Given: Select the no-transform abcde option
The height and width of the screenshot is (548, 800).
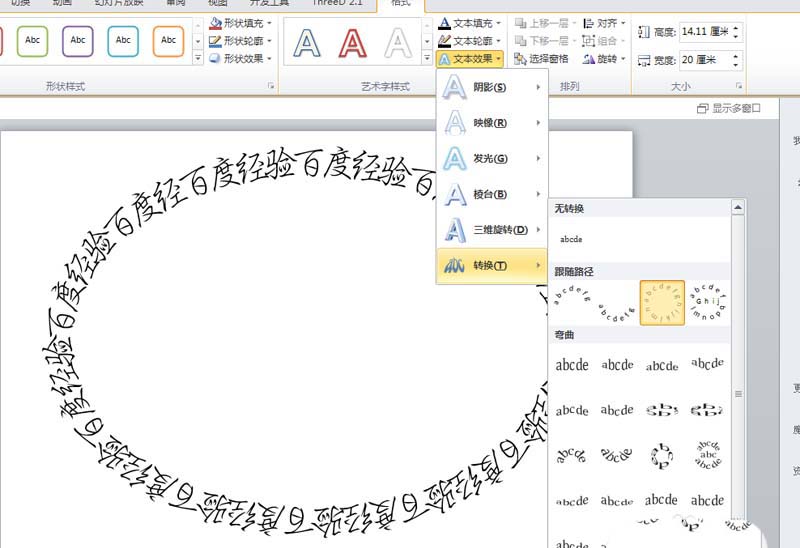Looking at the screenshot, I should click(x=571, y=239).
